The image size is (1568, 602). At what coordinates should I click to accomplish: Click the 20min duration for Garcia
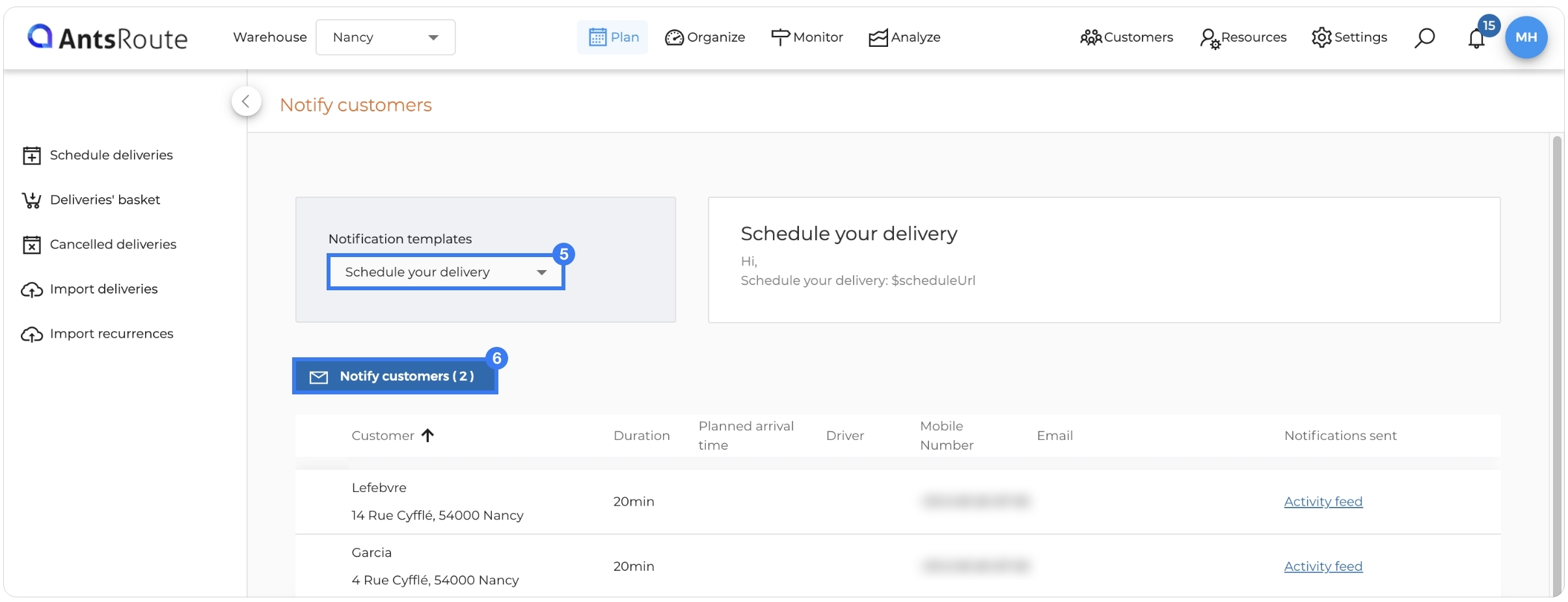(x=634, y=567)
